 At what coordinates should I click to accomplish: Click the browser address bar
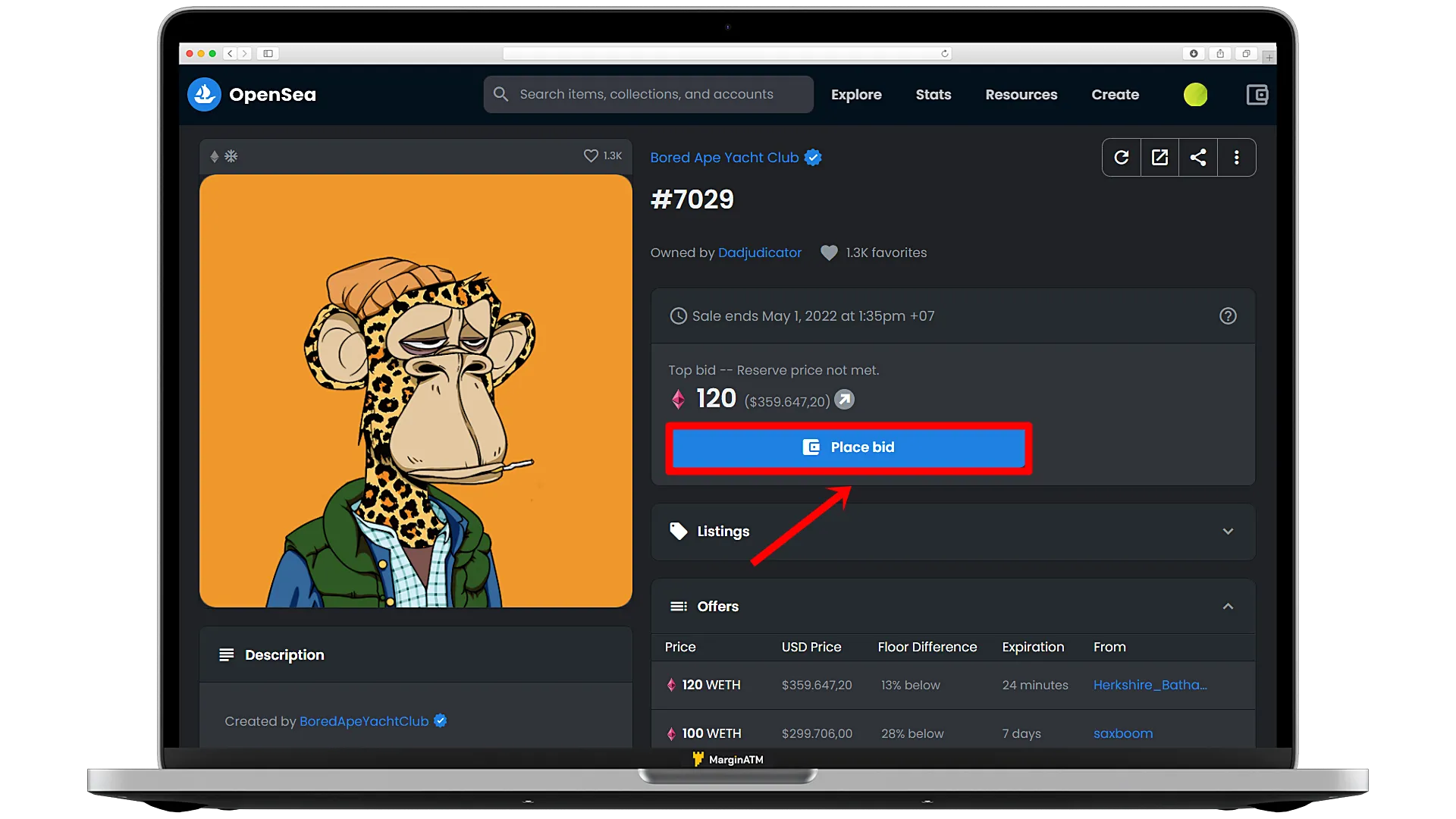[727, 54]
